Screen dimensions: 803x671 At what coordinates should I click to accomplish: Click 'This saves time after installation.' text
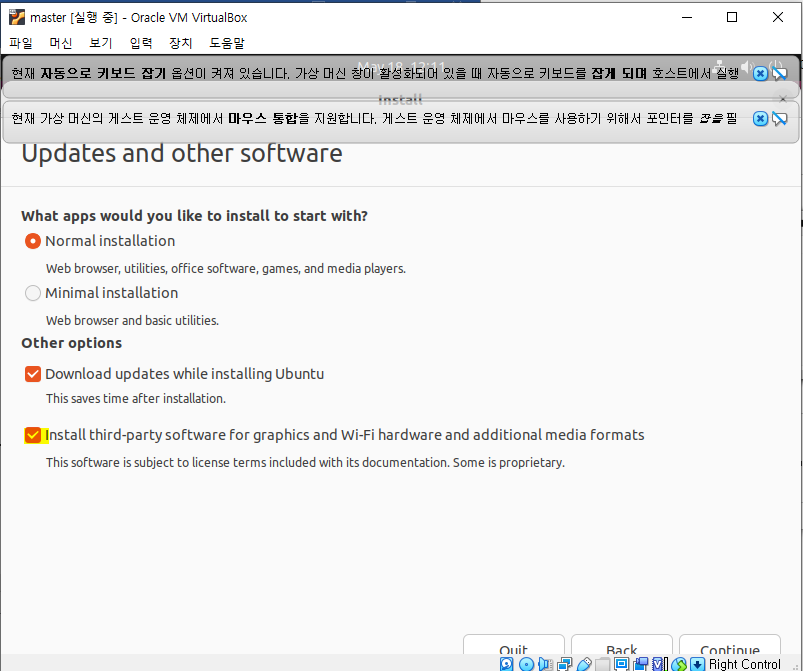point(136,399)
